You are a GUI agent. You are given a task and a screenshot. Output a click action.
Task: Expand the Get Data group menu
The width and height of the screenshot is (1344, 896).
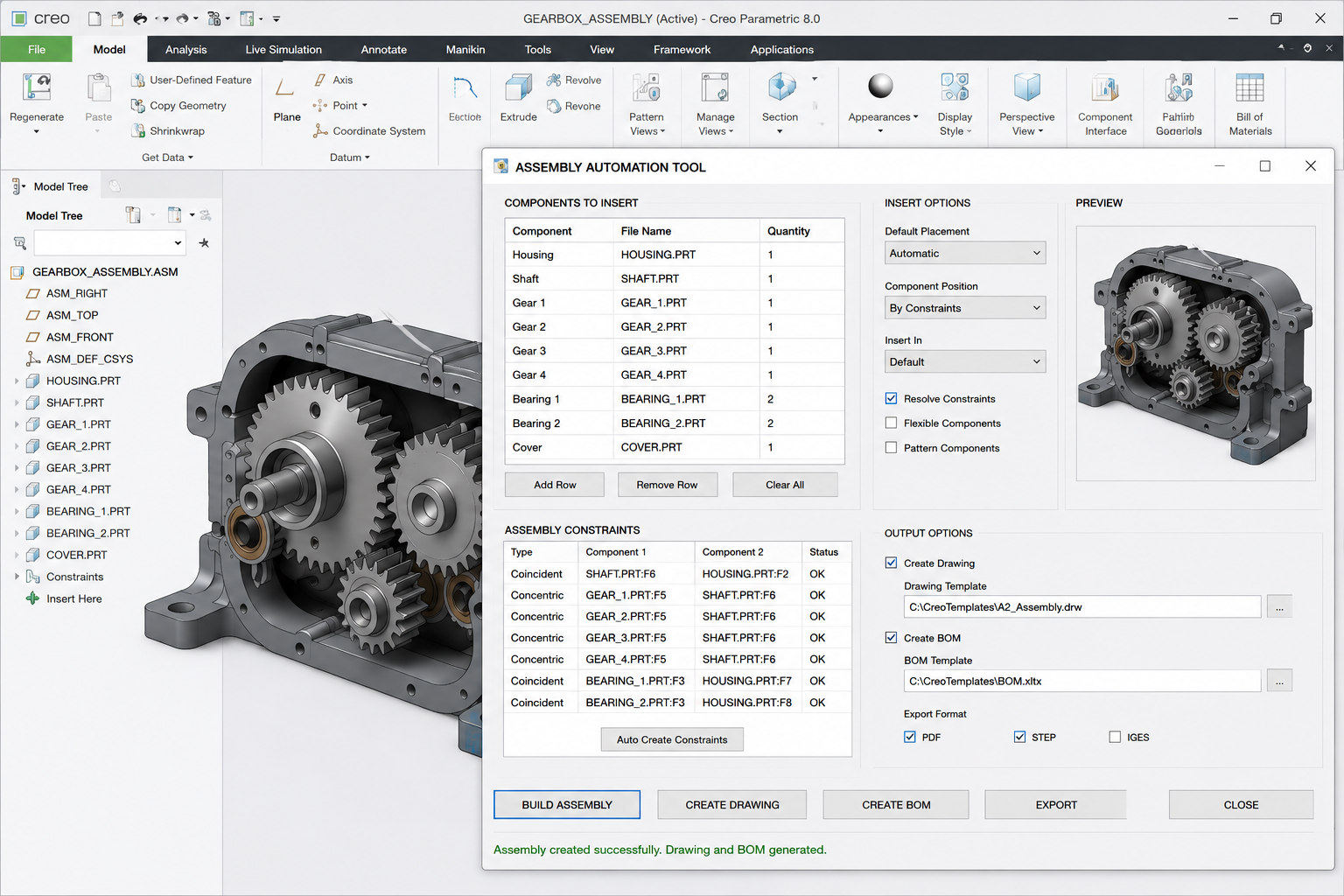(167, 157)
